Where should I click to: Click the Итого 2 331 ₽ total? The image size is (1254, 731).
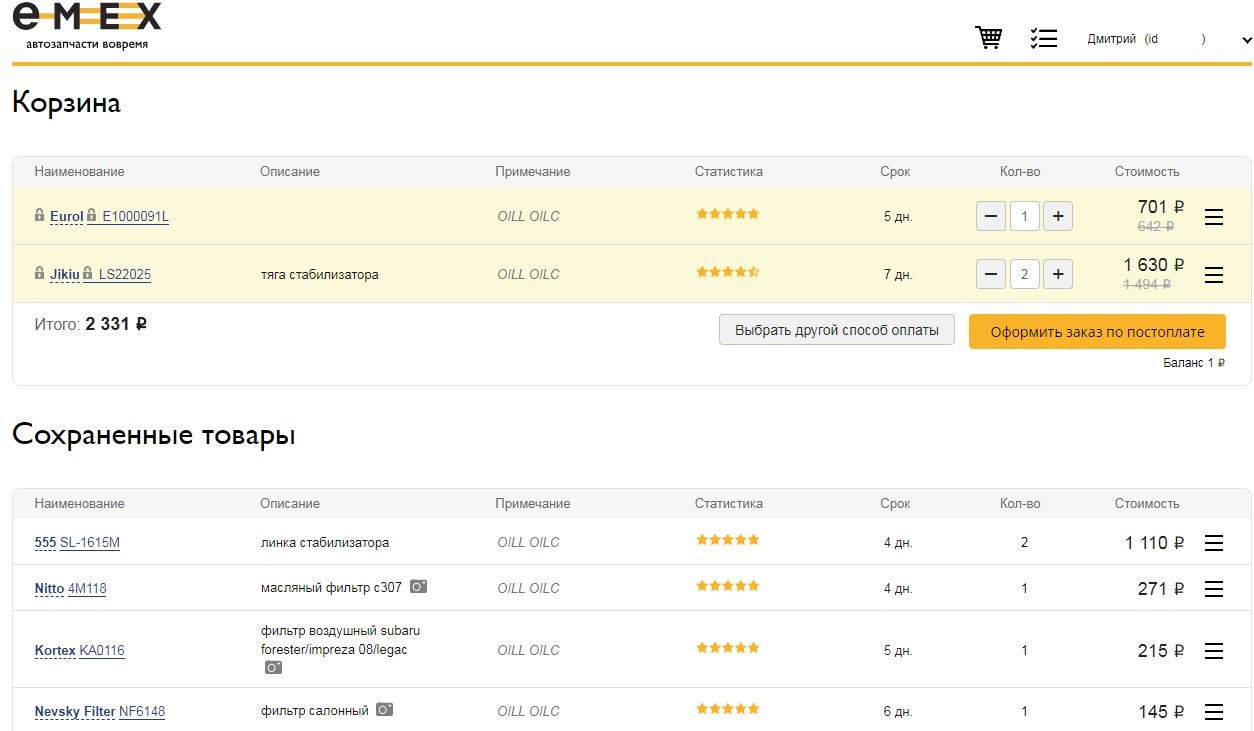click(91, 324)
